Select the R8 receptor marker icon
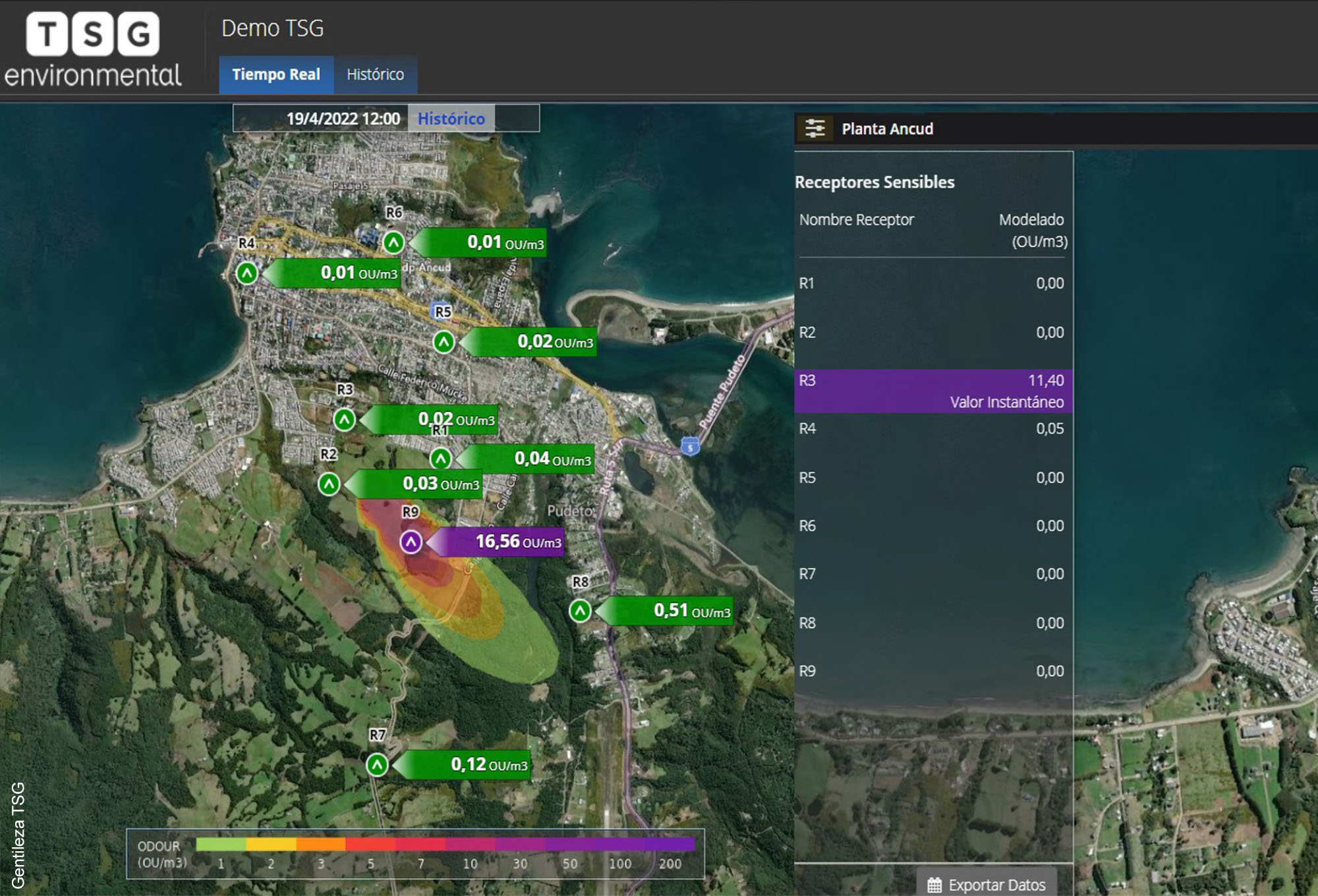The height and width of the screenshot is (896, 1318). pos(580,611)
